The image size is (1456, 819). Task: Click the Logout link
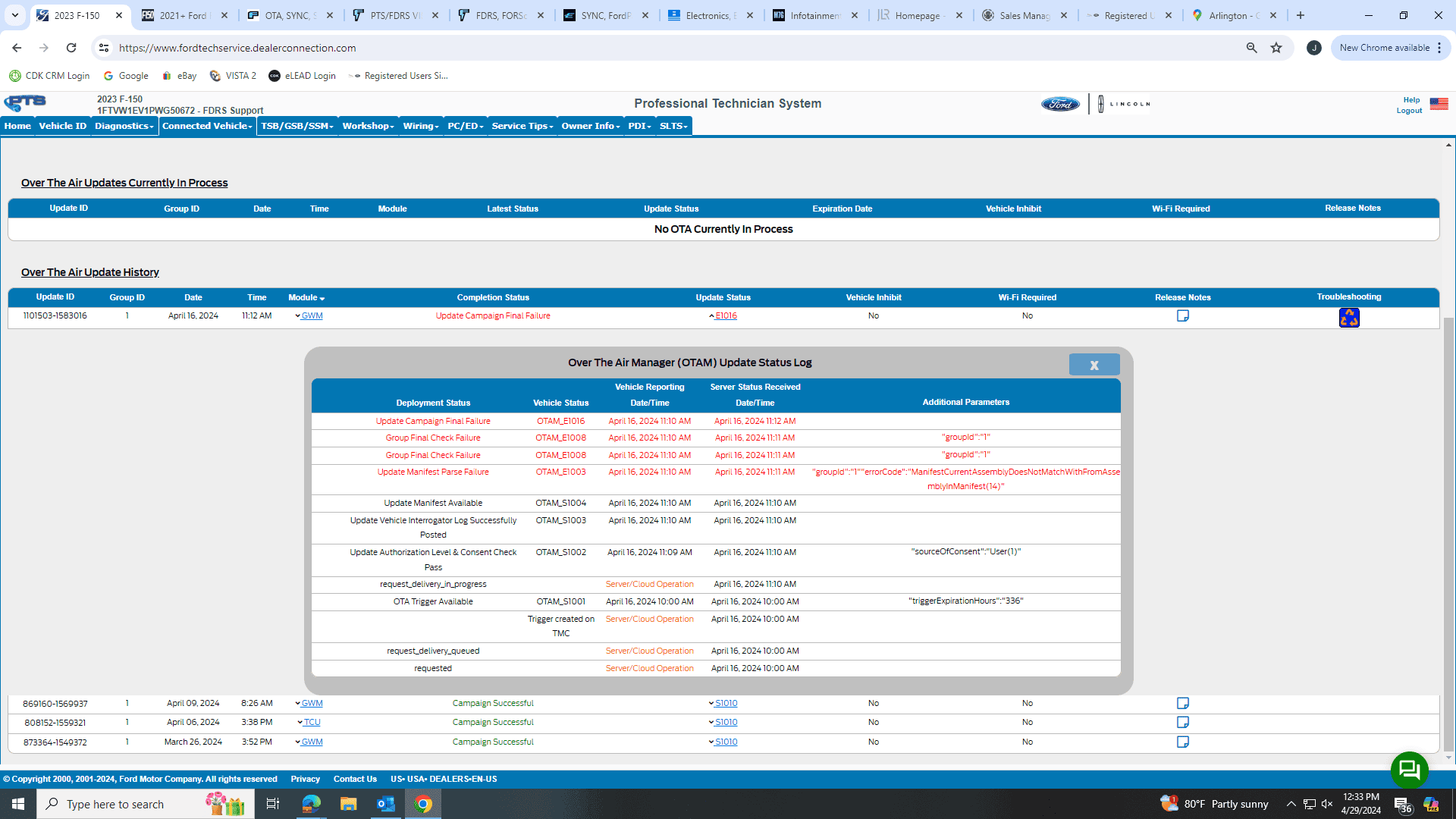coord(1409,111)
